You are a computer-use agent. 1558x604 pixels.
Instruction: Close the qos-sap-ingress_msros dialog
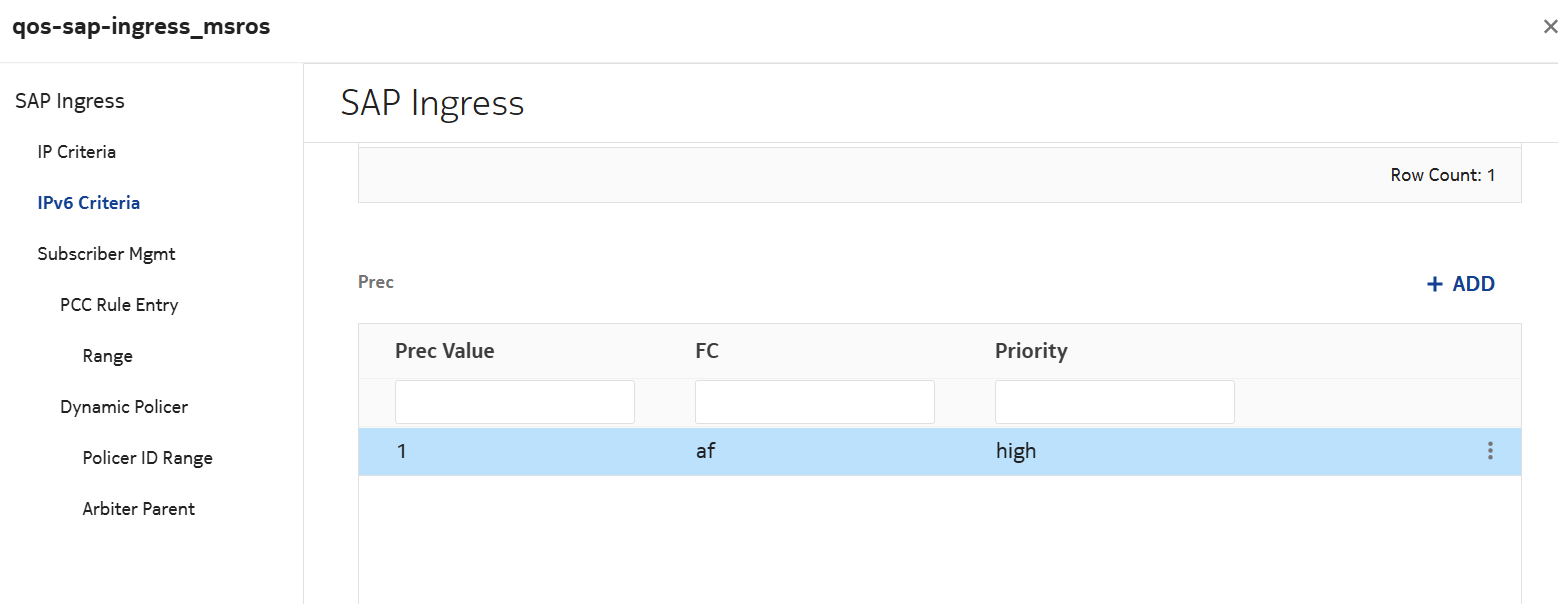[x=1549, y=27]
